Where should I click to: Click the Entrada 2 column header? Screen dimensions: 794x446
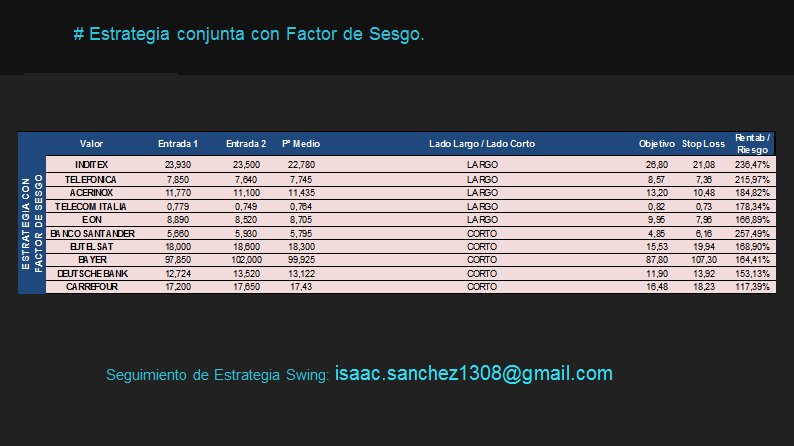tap(246, 144)
